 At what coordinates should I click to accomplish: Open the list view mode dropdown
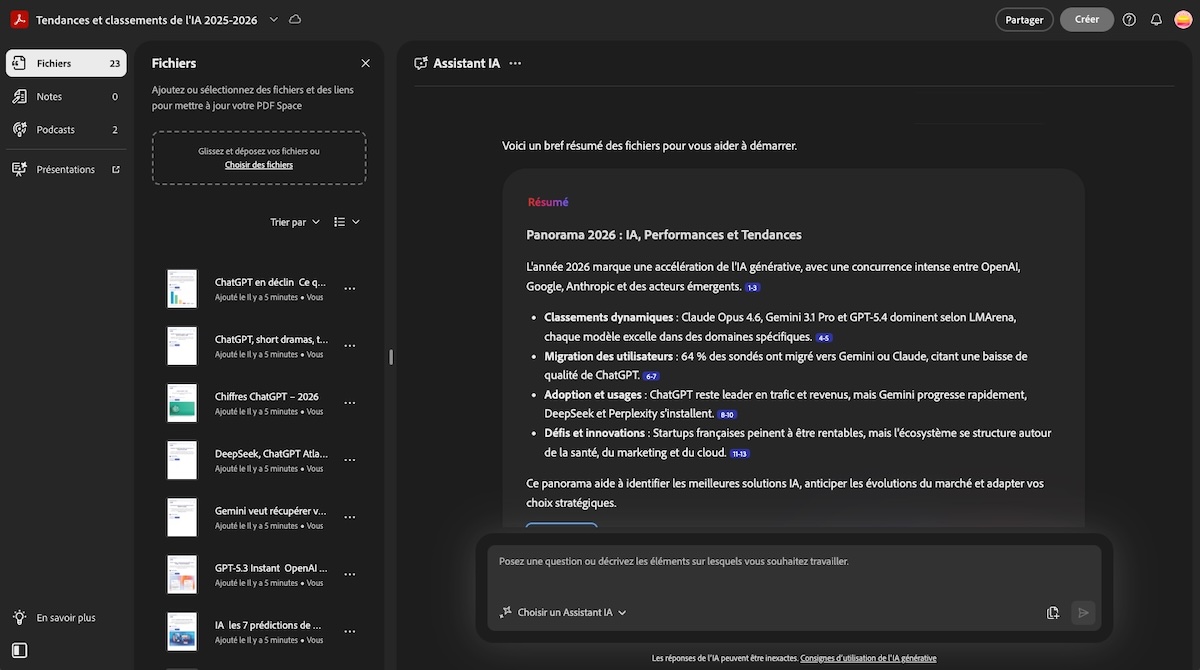click(x=346, y=222)
